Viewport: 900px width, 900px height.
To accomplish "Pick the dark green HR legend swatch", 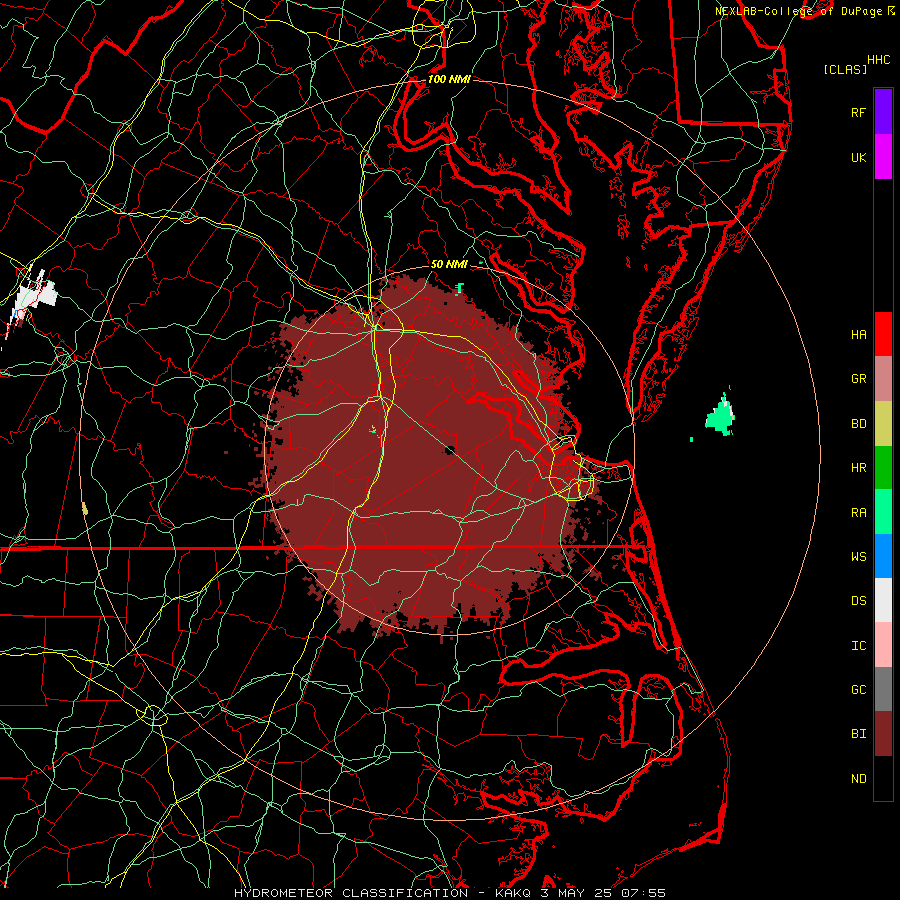I will coord(883,468).
